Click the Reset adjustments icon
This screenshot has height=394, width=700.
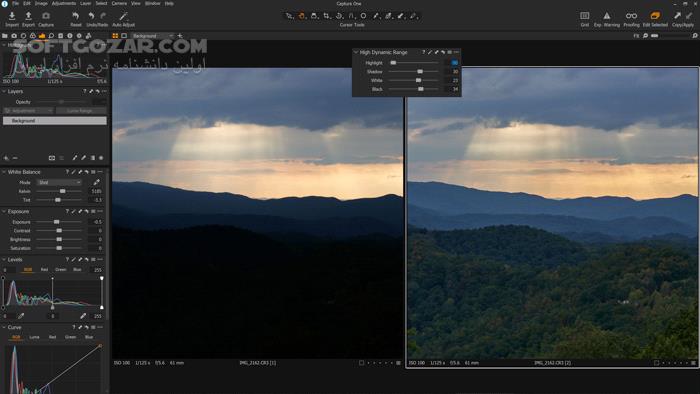click(75, 16)
